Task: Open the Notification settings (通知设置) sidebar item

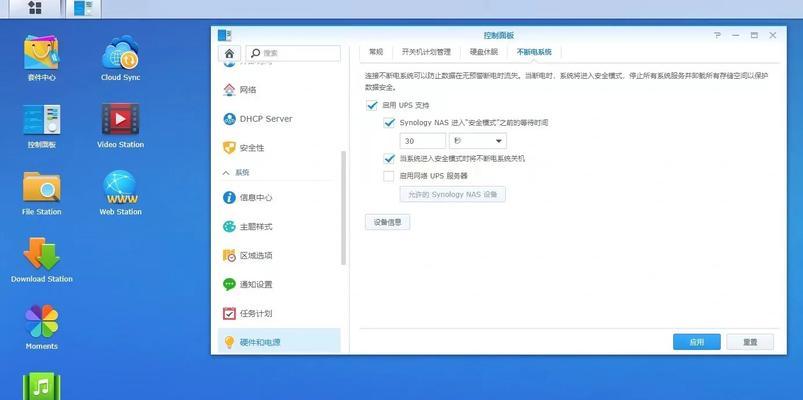Action: tap(279, 284)
